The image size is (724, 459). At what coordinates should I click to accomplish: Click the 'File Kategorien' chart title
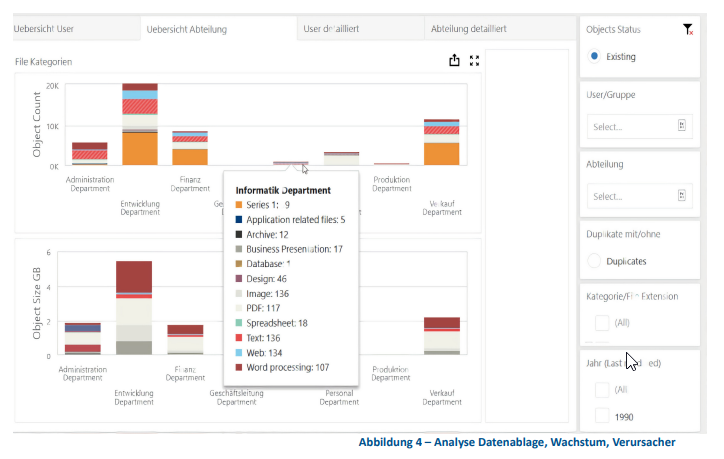tap(43, 61)
